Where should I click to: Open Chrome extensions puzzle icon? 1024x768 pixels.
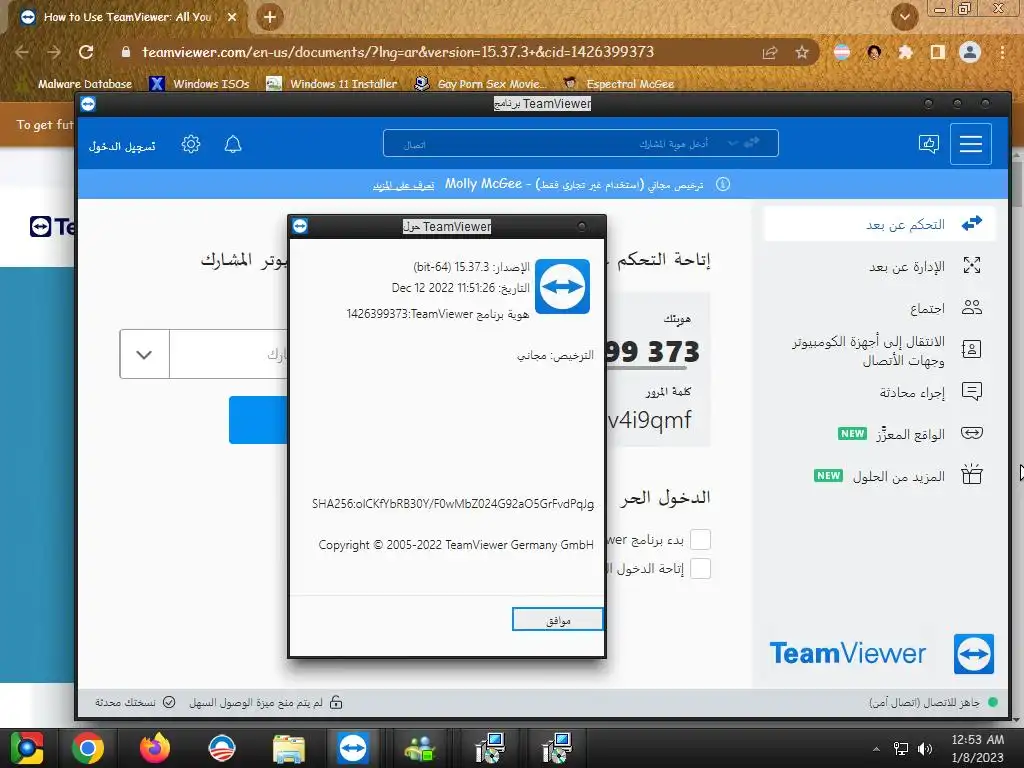click(905, 52)
